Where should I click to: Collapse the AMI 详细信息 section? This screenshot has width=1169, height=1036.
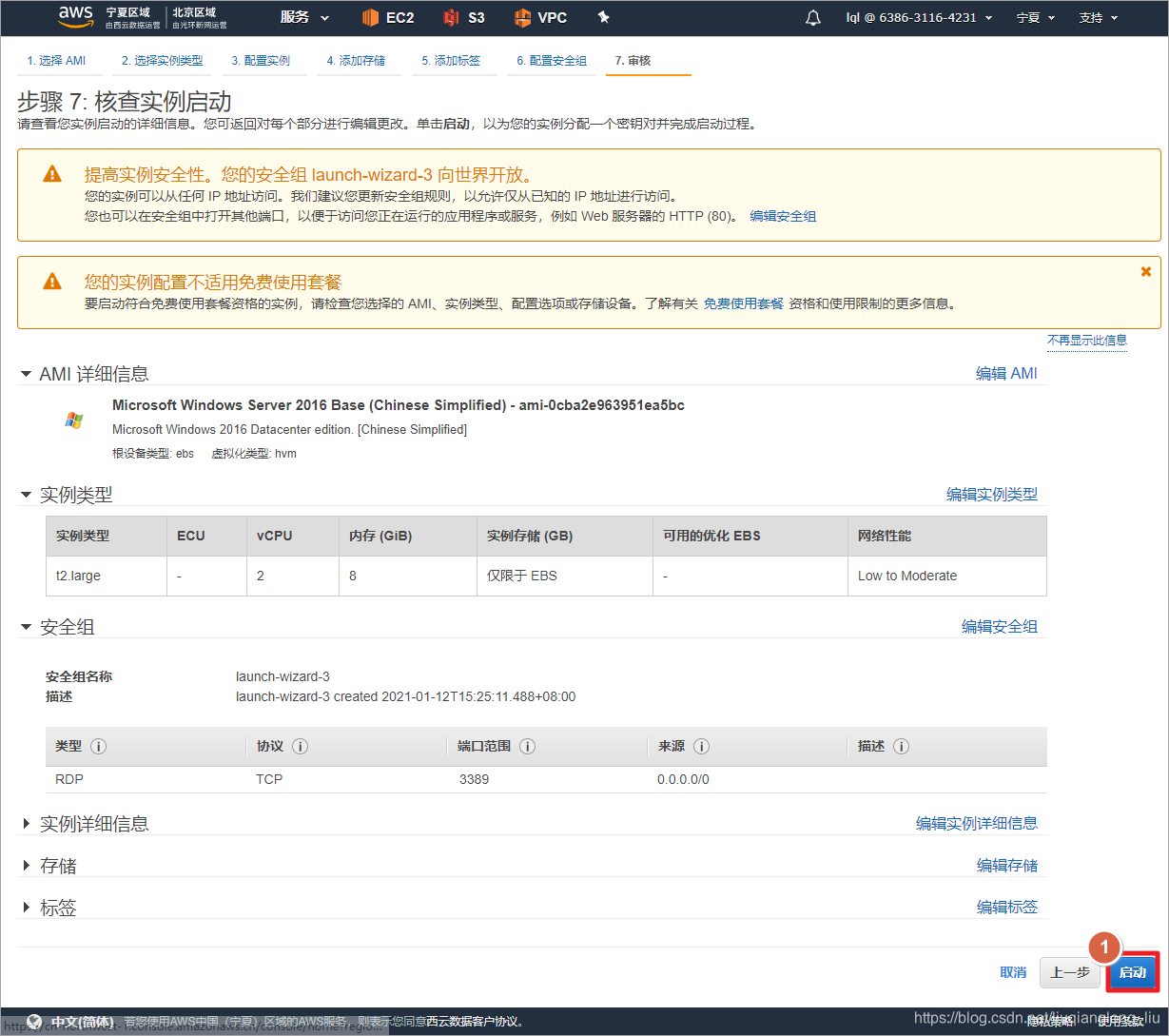tap(26, 374)
